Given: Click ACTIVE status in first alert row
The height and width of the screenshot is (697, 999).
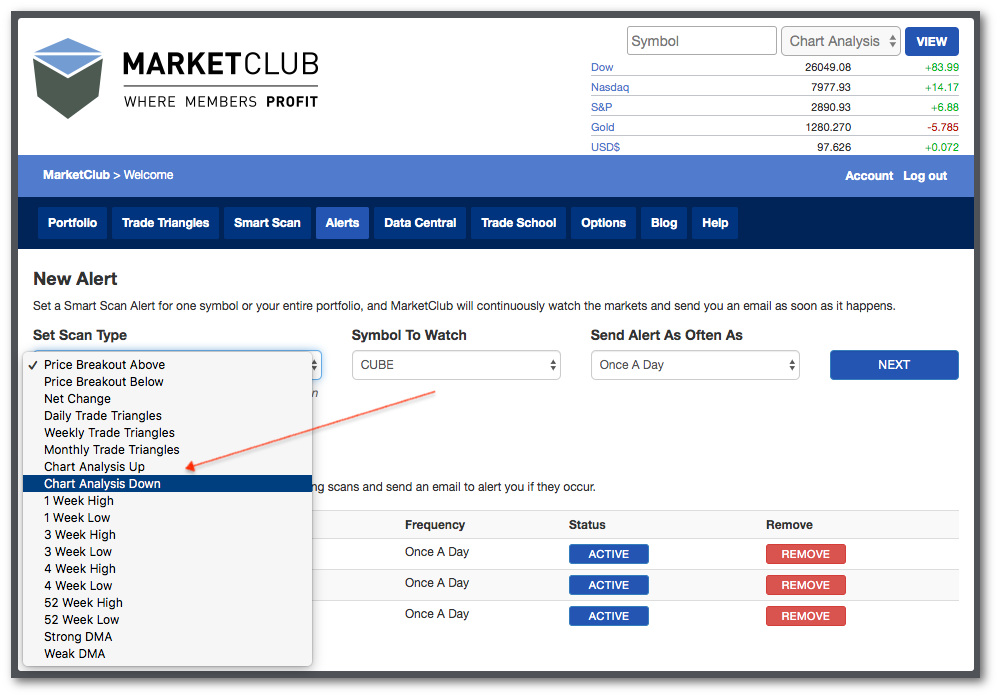Looking at the screenshot, I should point(608,554).
